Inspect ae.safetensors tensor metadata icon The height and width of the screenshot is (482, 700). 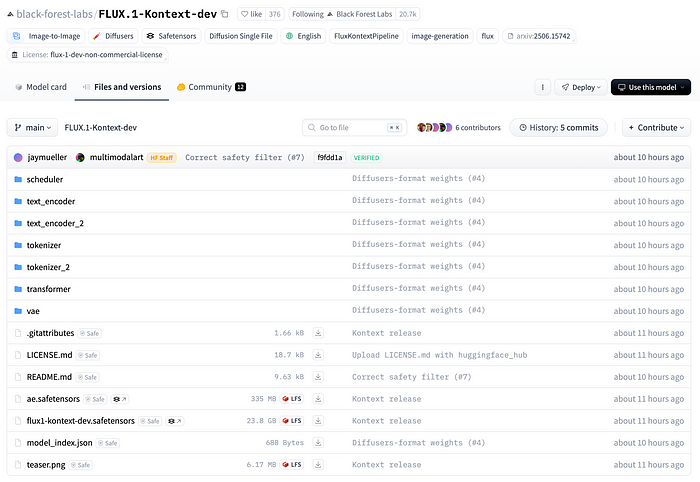120,399
